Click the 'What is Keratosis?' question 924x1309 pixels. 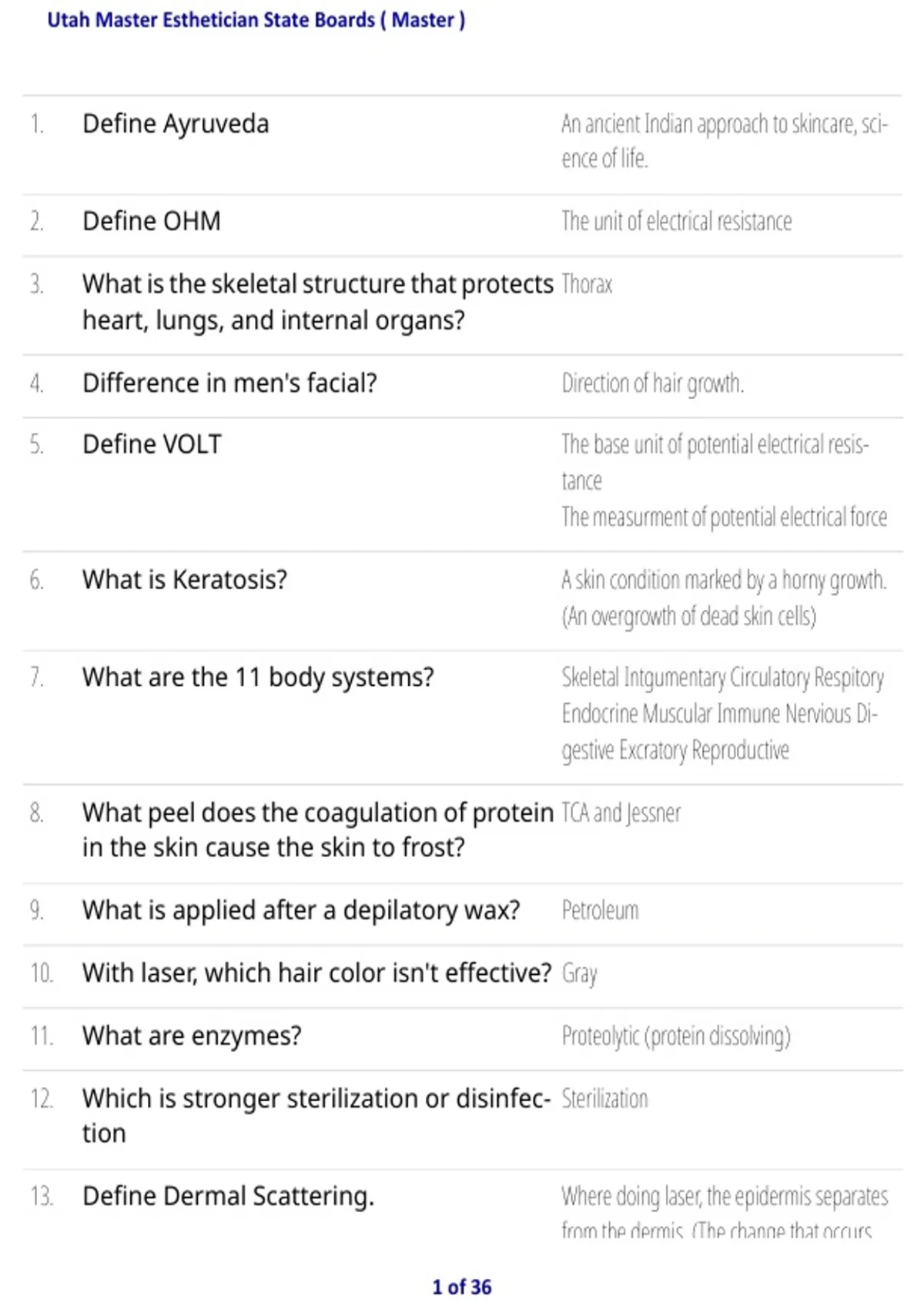(185, 580)
